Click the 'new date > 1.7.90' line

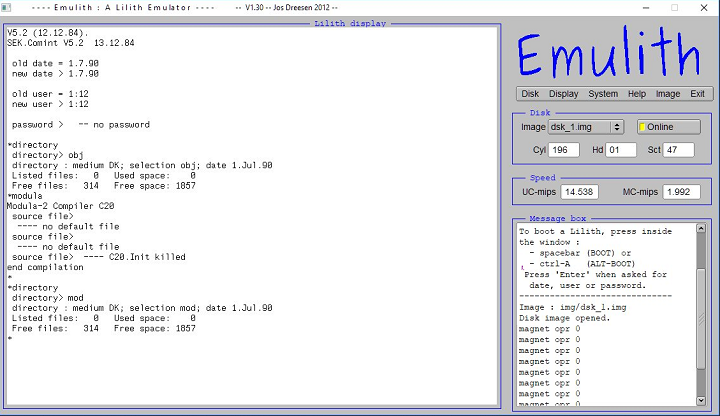pos(56,73)
